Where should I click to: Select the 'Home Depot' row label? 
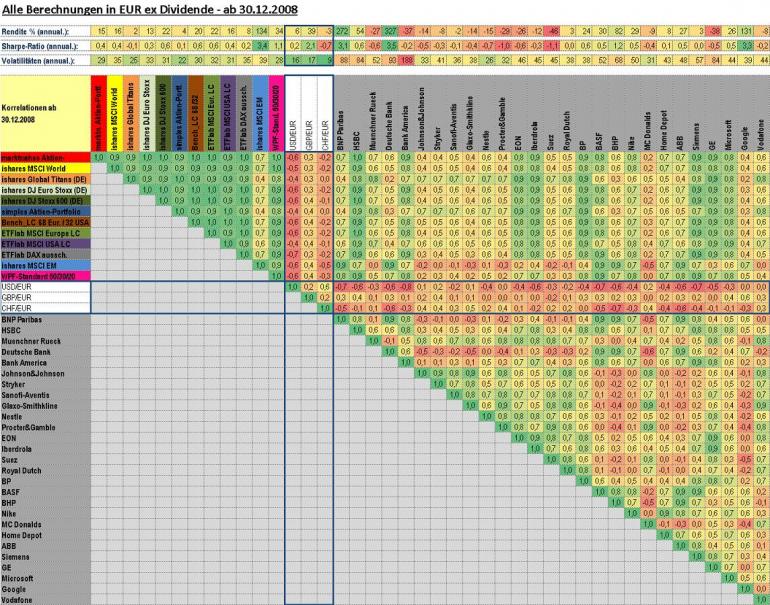46,535
